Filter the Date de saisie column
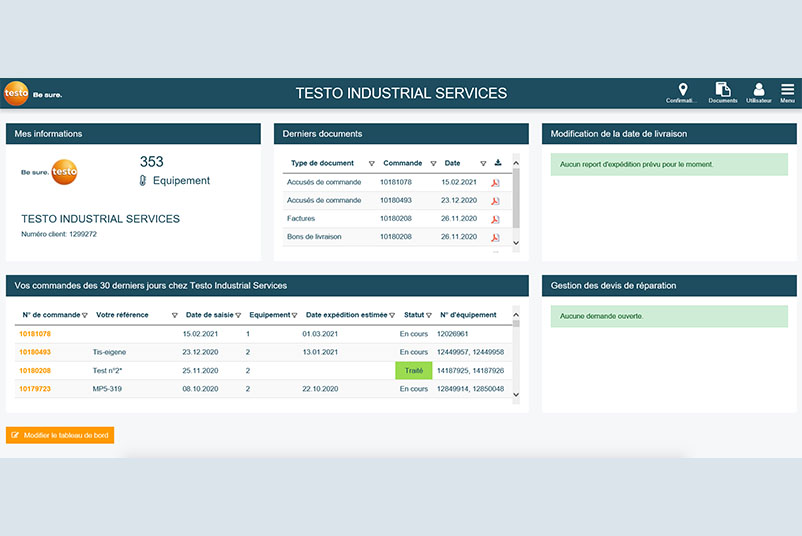 (x=238, y=316)
